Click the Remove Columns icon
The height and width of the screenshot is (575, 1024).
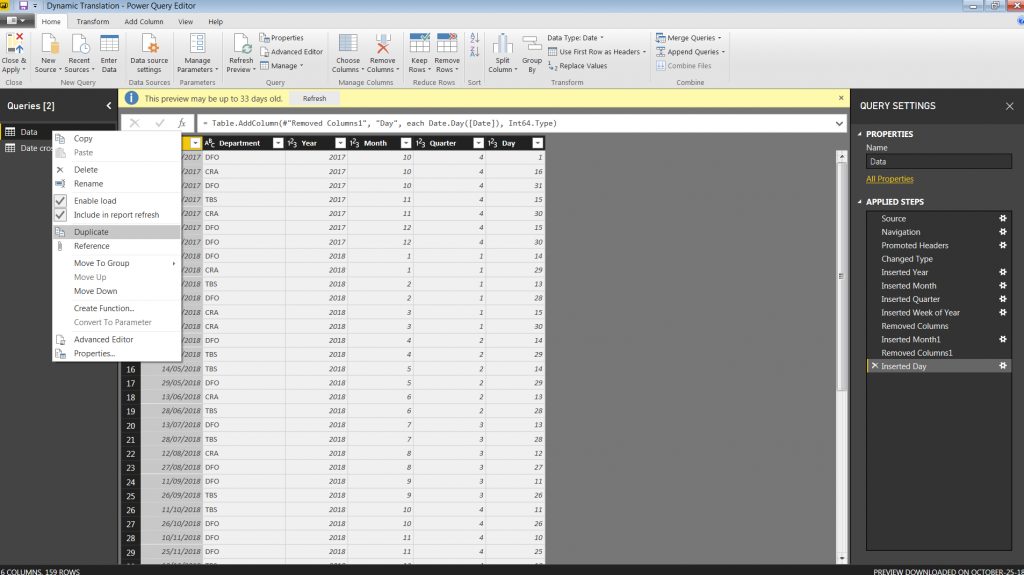tap(382, 46)
